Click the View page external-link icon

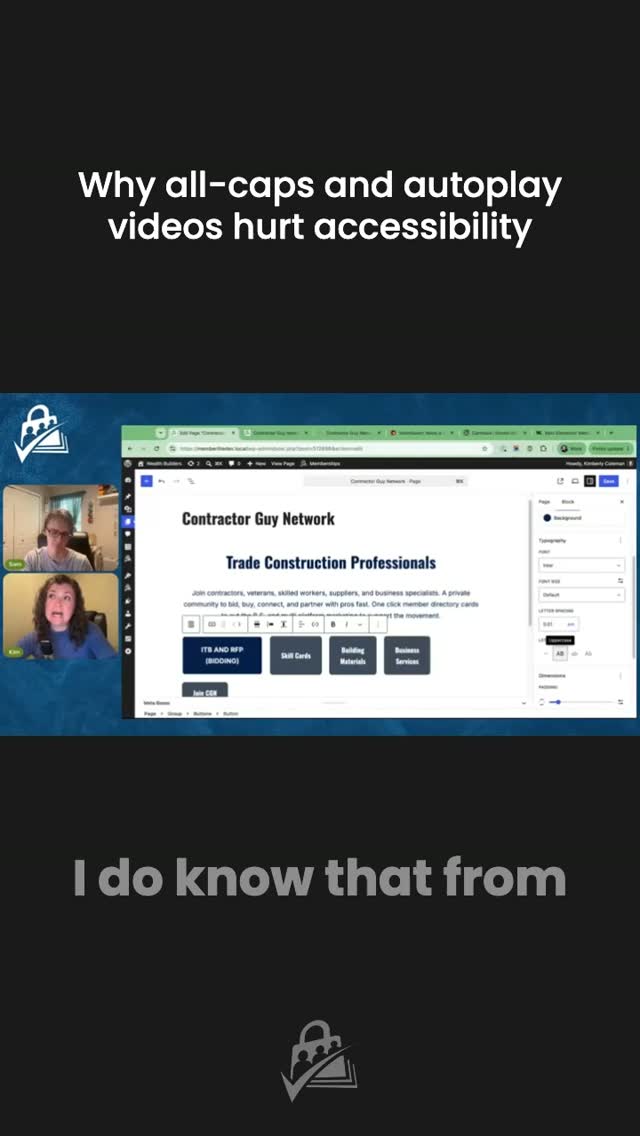[x=560, y=481]
